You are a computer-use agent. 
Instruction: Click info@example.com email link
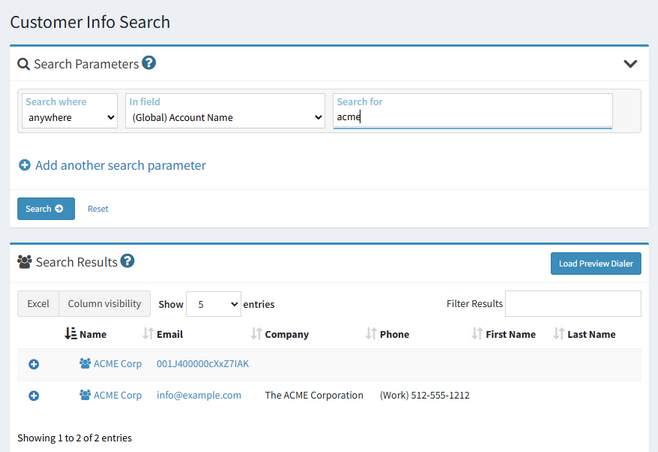coord(199,395)
